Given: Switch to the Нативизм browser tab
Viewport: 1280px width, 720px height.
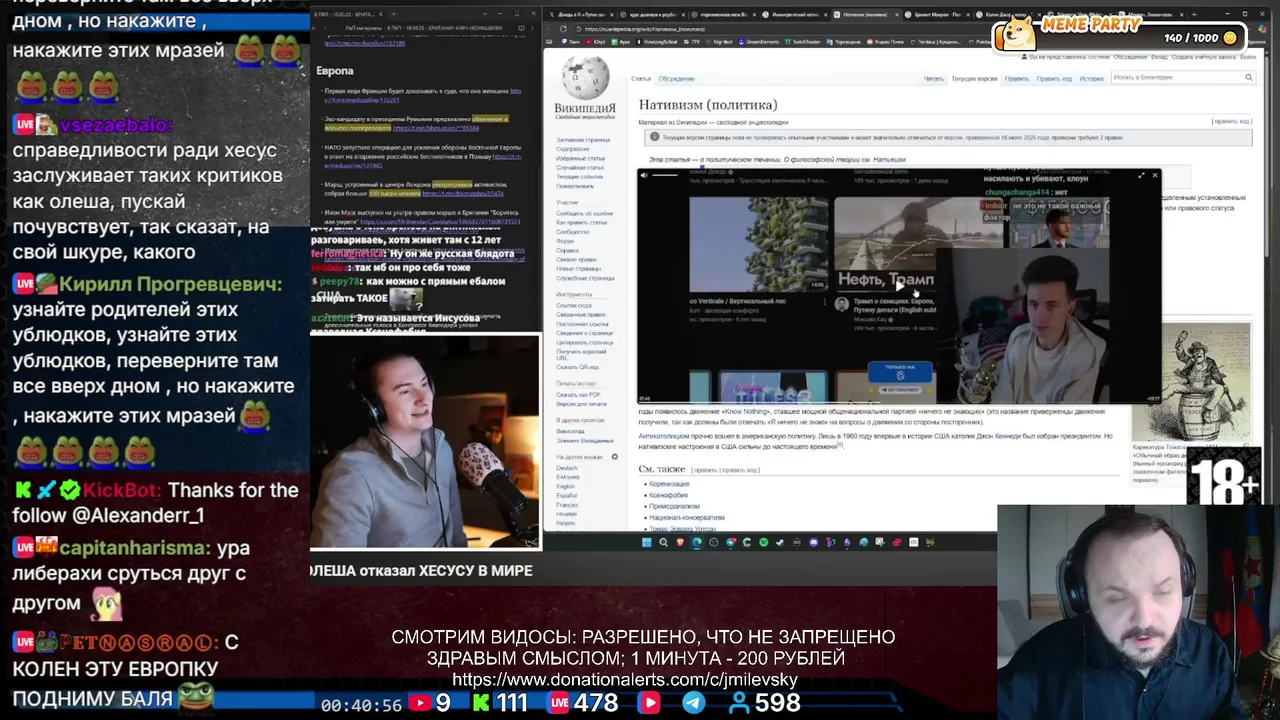Looking at the screenshot, I should coord(868,14).
